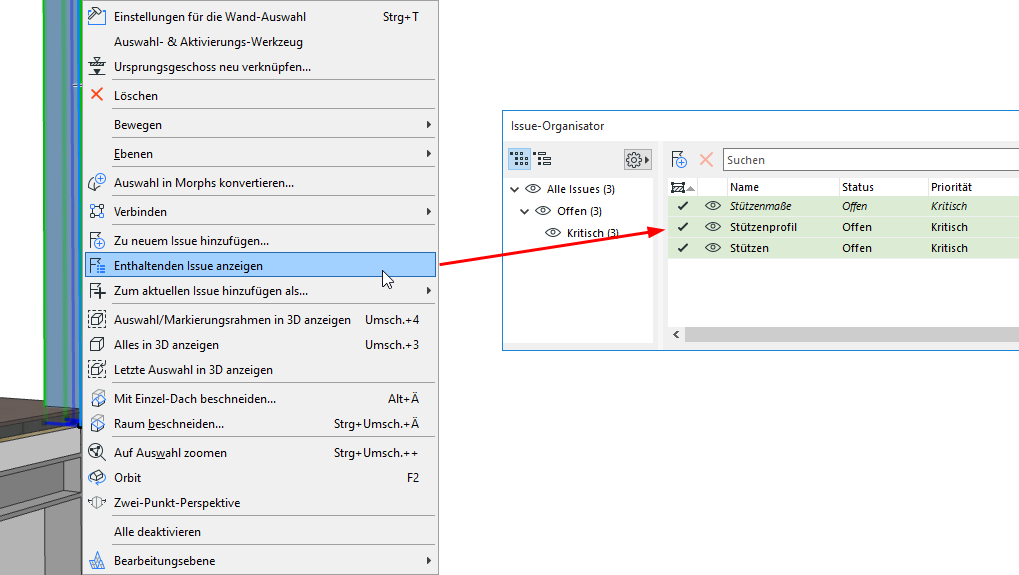Toggle eye icon for Stützen issue
The height and width of the screenshot is (575, 1019).
[713, 248]
